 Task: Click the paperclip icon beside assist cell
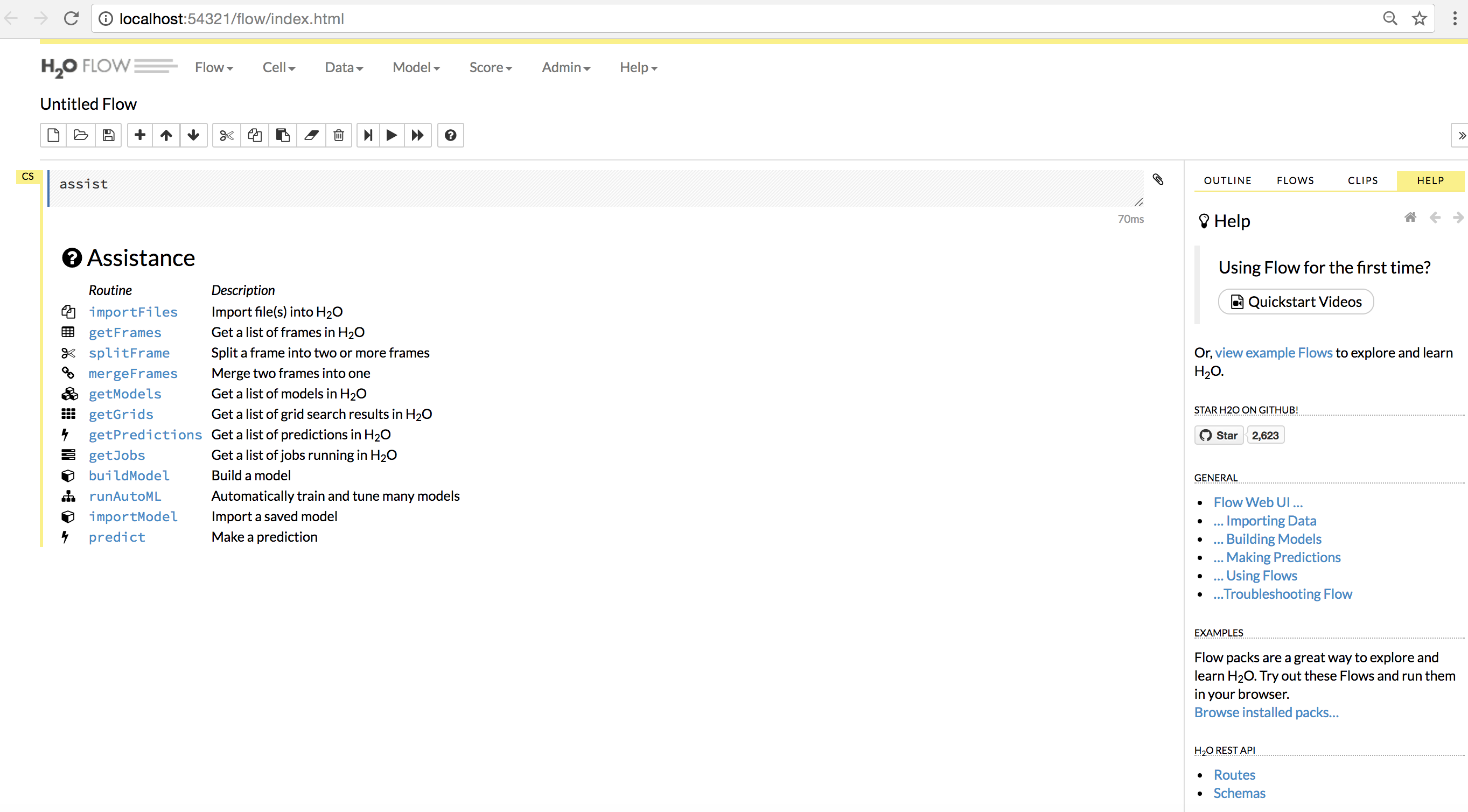click(1157, 179)
